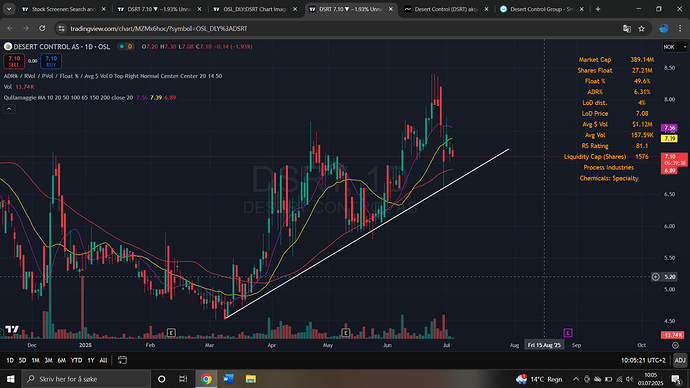Click the red 7.10 SELL button
The image size is (690, 388).
(x=14, y=61)
